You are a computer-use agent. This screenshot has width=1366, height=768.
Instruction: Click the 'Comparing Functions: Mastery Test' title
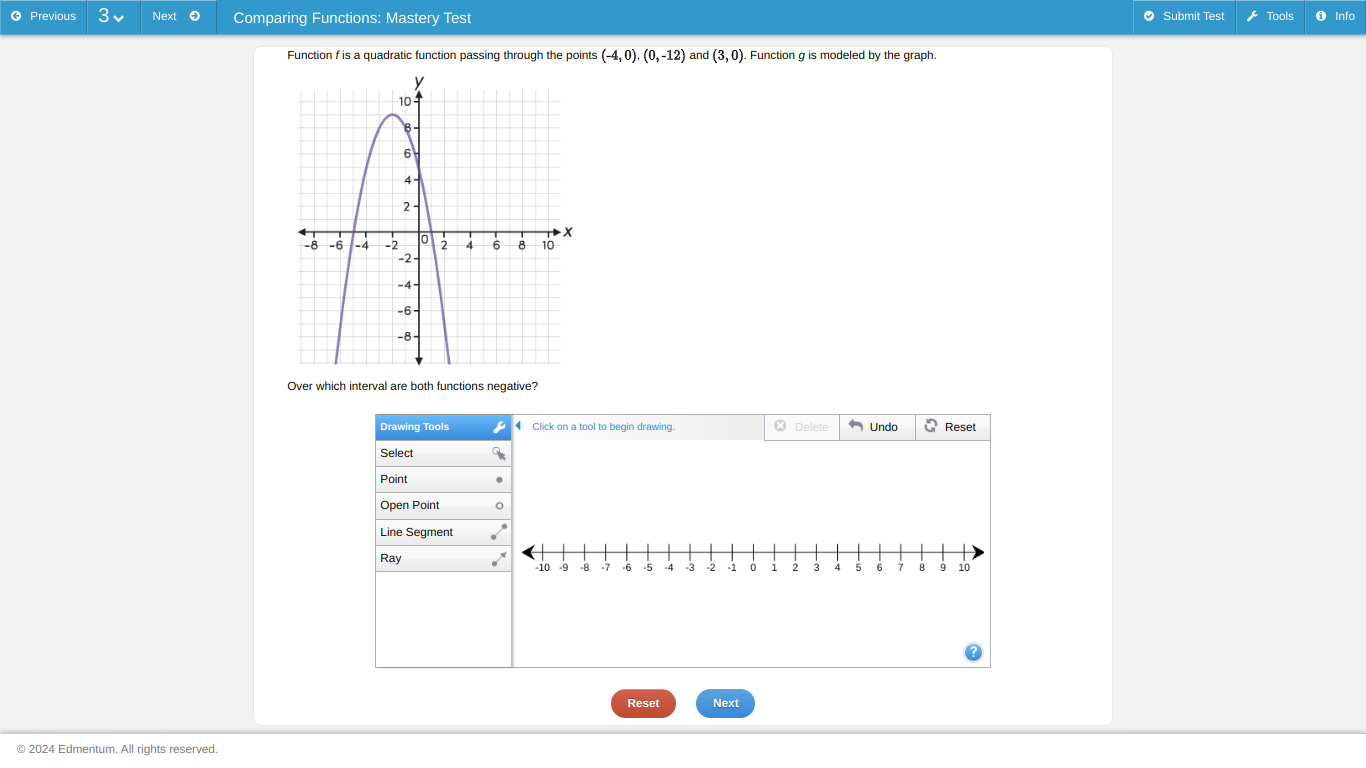(352, 17)
